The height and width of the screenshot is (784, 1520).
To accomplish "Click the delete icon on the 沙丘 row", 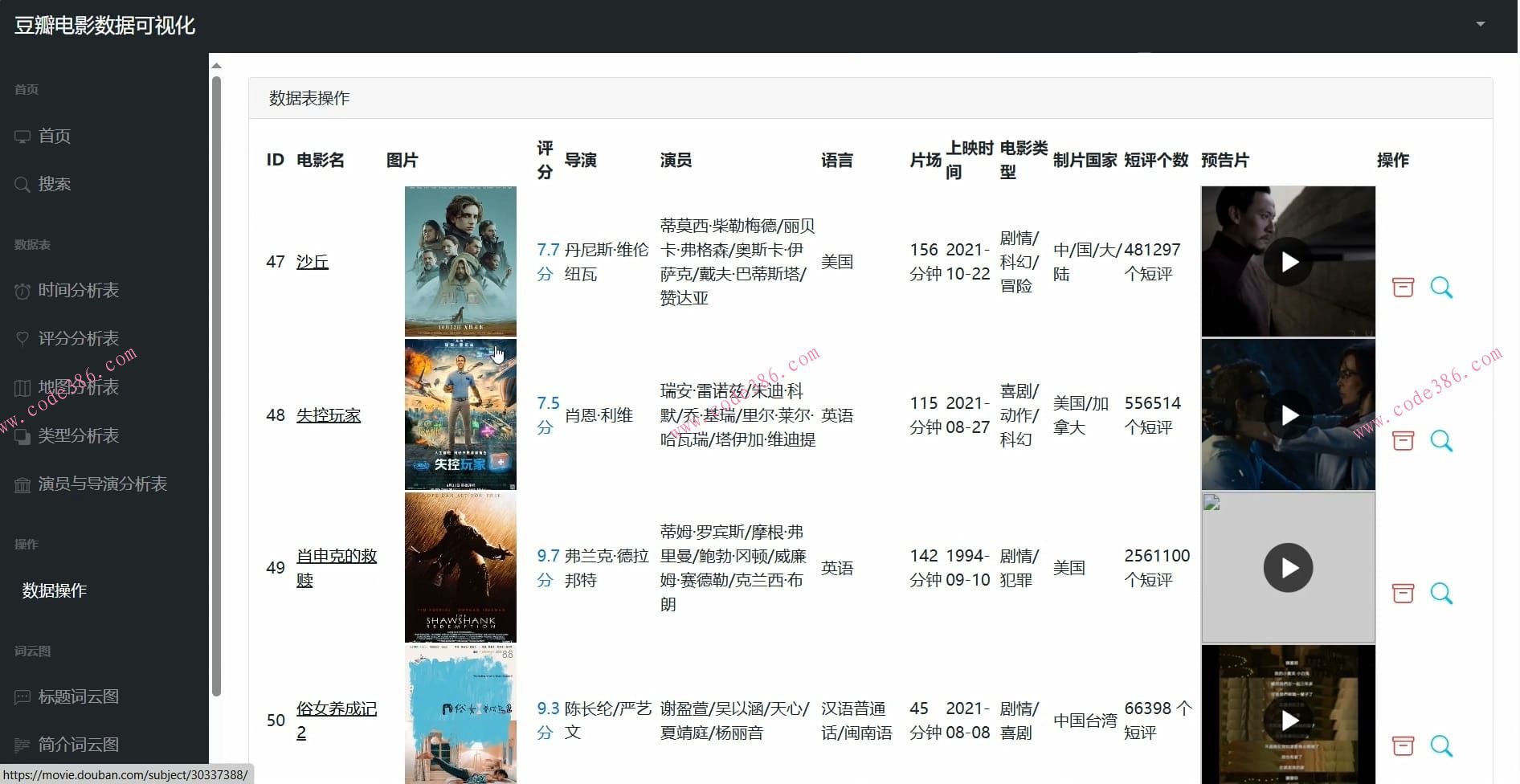I will (x=1403, y=287).
